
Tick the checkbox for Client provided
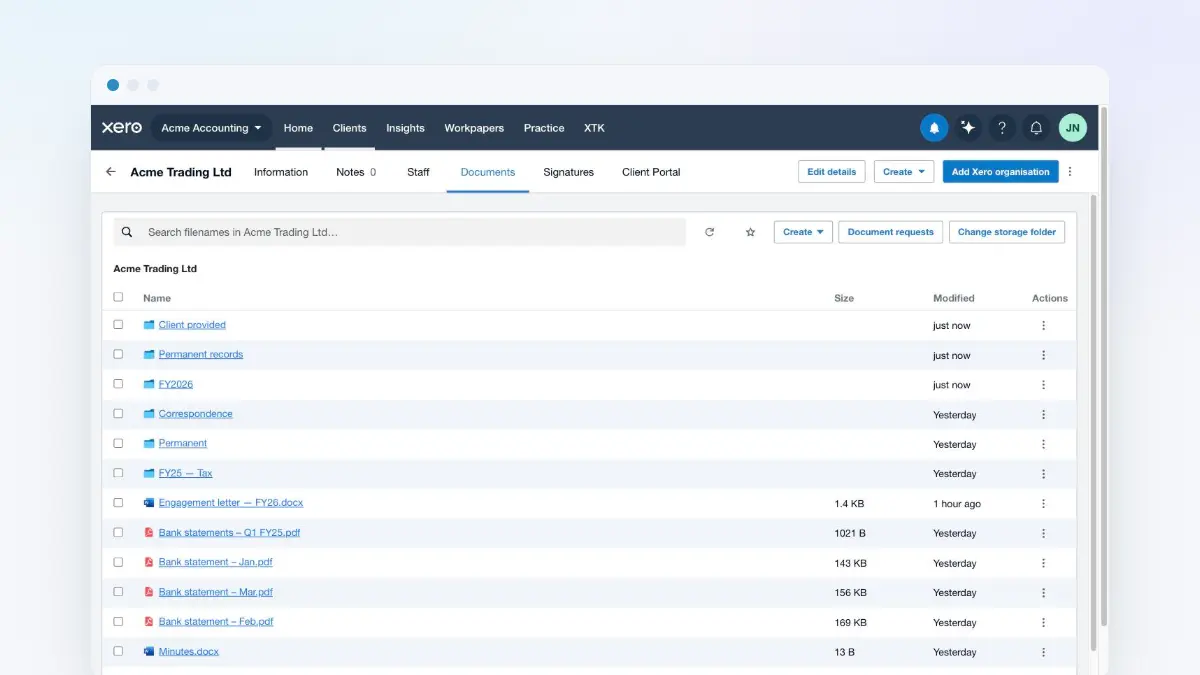(118, 325)
